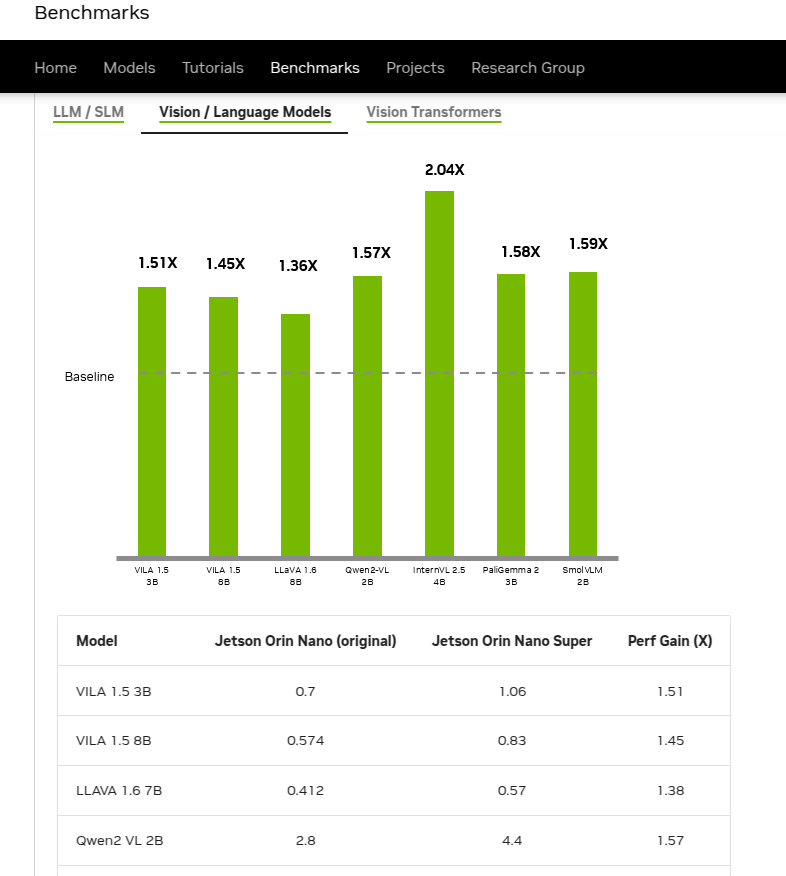Screen dimensions: 786x876
Task: Click the 1.51X chart label
Action: [x=158, y=263]
